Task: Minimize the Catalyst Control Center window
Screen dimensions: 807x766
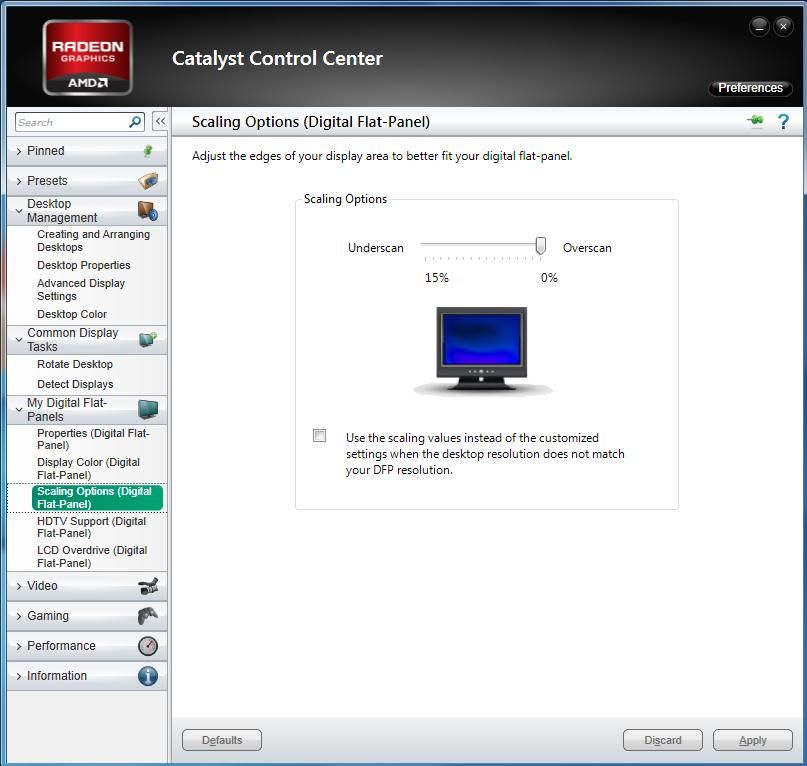Action: pyautogui.click(x=759, y=26)
